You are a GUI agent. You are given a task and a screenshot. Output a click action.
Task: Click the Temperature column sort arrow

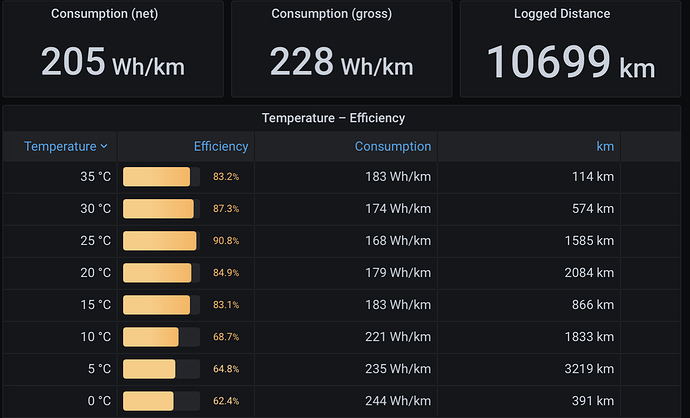pyautogui.click(x=104, y=146)
